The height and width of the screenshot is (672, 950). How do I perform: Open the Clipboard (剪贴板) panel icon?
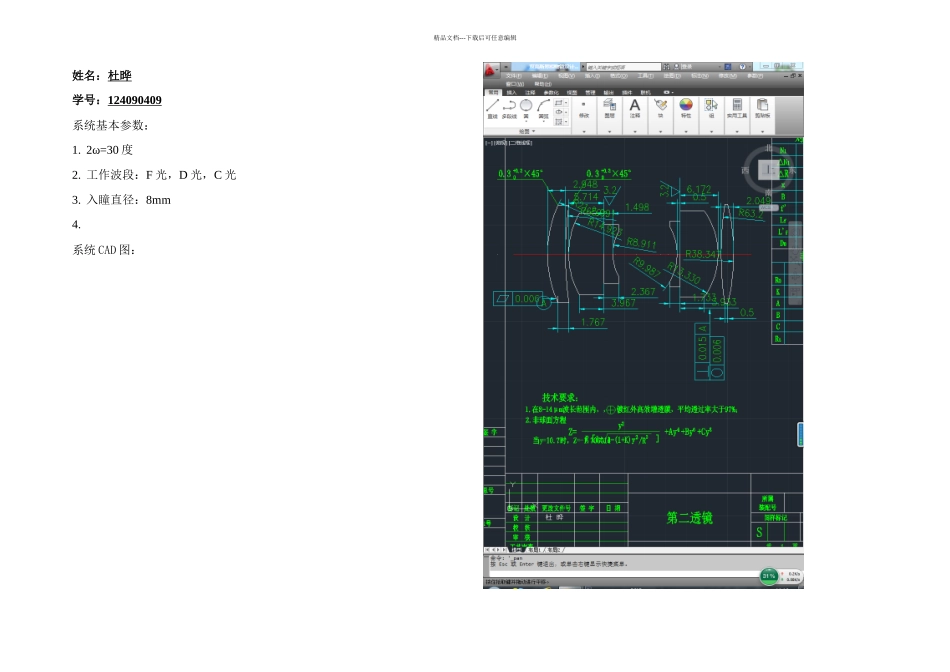[763, 105]
